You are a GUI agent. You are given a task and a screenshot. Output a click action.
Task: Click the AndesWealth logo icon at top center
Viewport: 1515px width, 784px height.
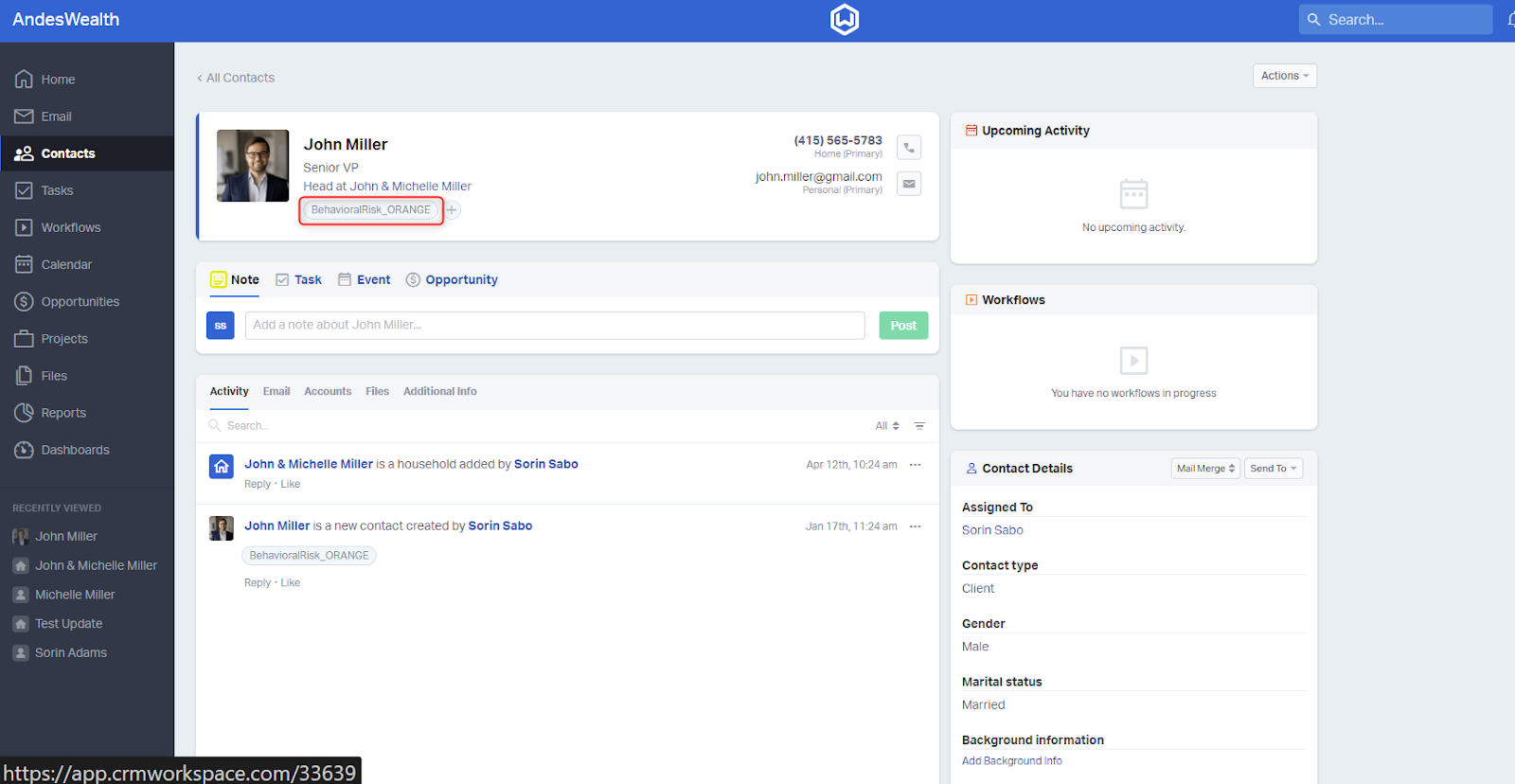845,19
